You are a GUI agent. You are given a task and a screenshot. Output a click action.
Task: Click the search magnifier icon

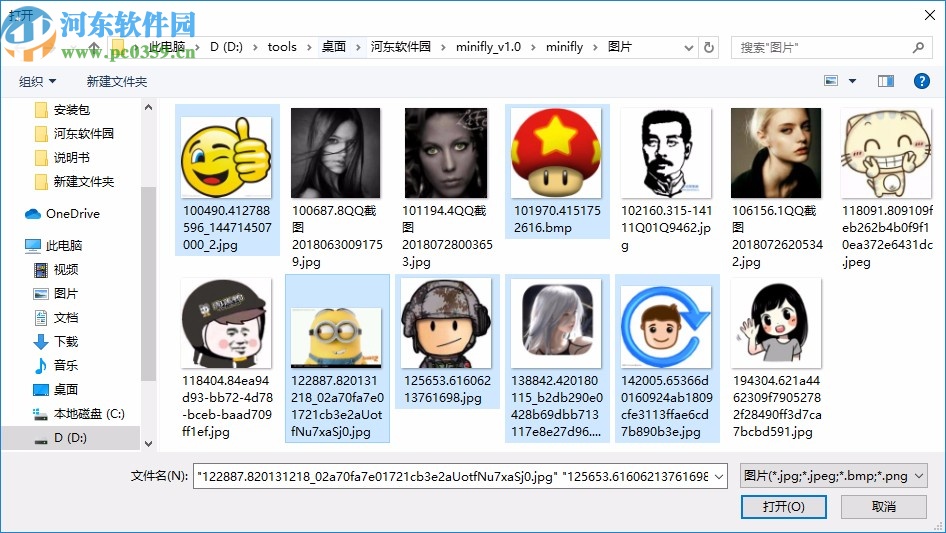pos(918,47)
